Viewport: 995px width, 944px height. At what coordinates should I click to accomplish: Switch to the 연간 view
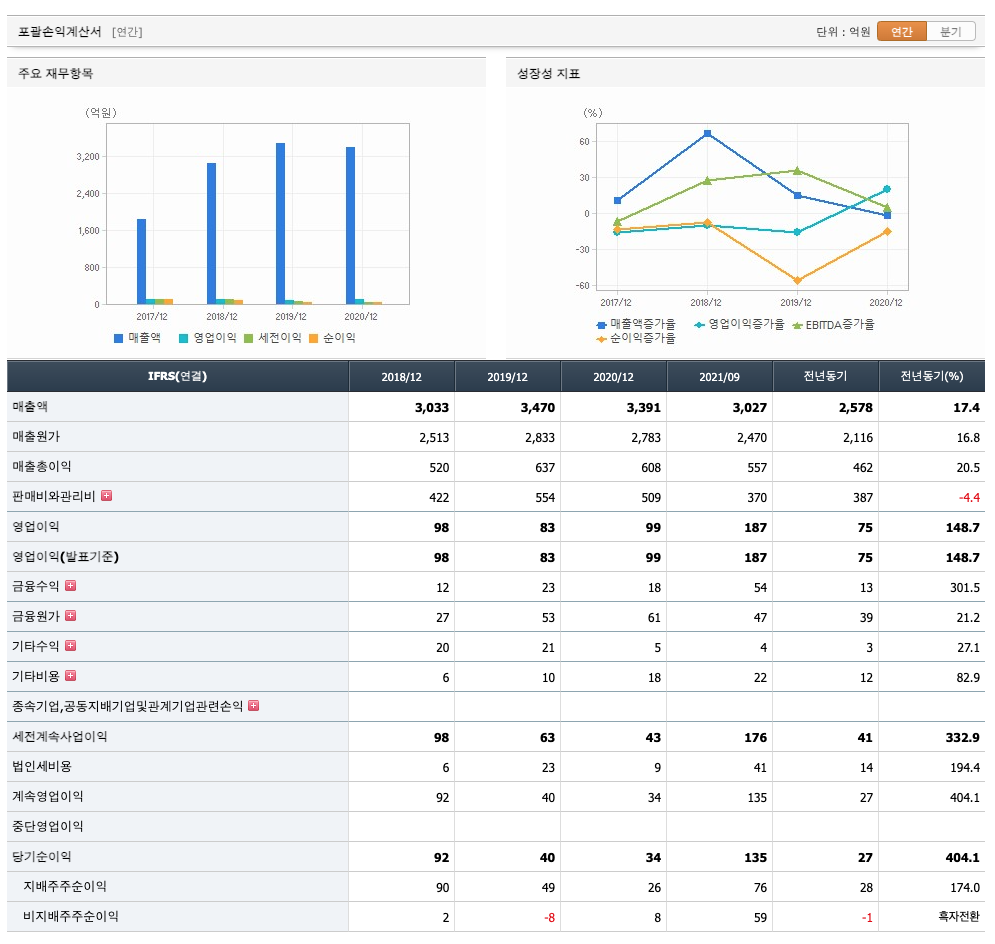(x=902, y=31)
